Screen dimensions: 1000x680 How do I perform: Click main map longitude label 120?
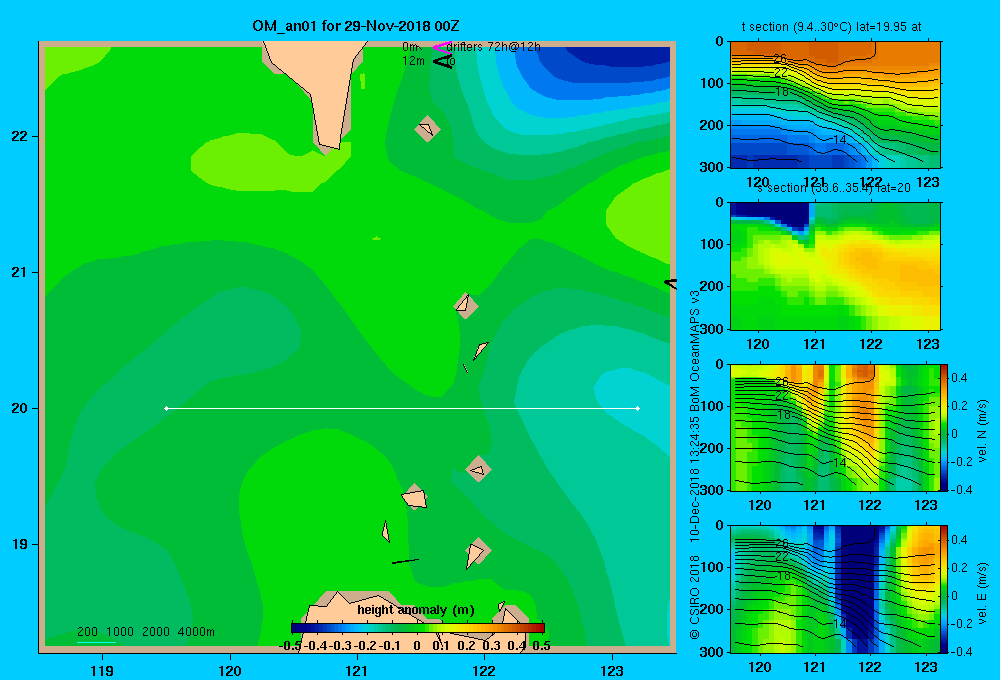(x=230, y=670)
